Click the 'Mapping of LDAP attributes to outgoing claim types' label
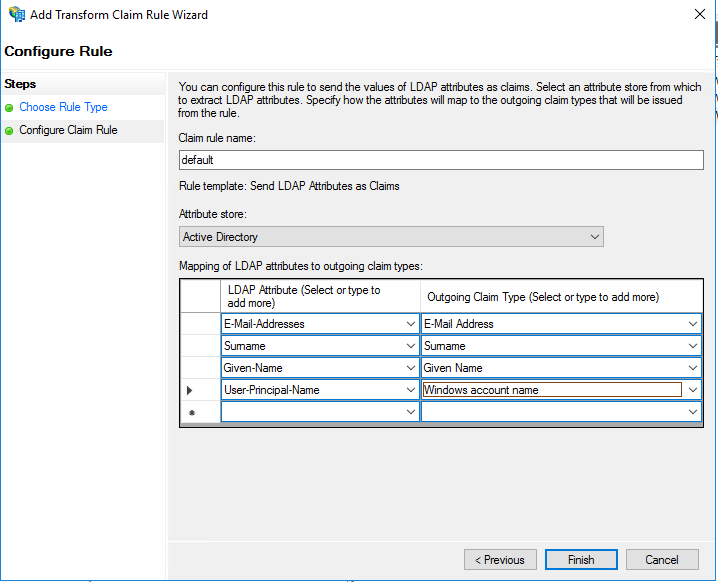The image size is (718, 582). tap(301, 266)
